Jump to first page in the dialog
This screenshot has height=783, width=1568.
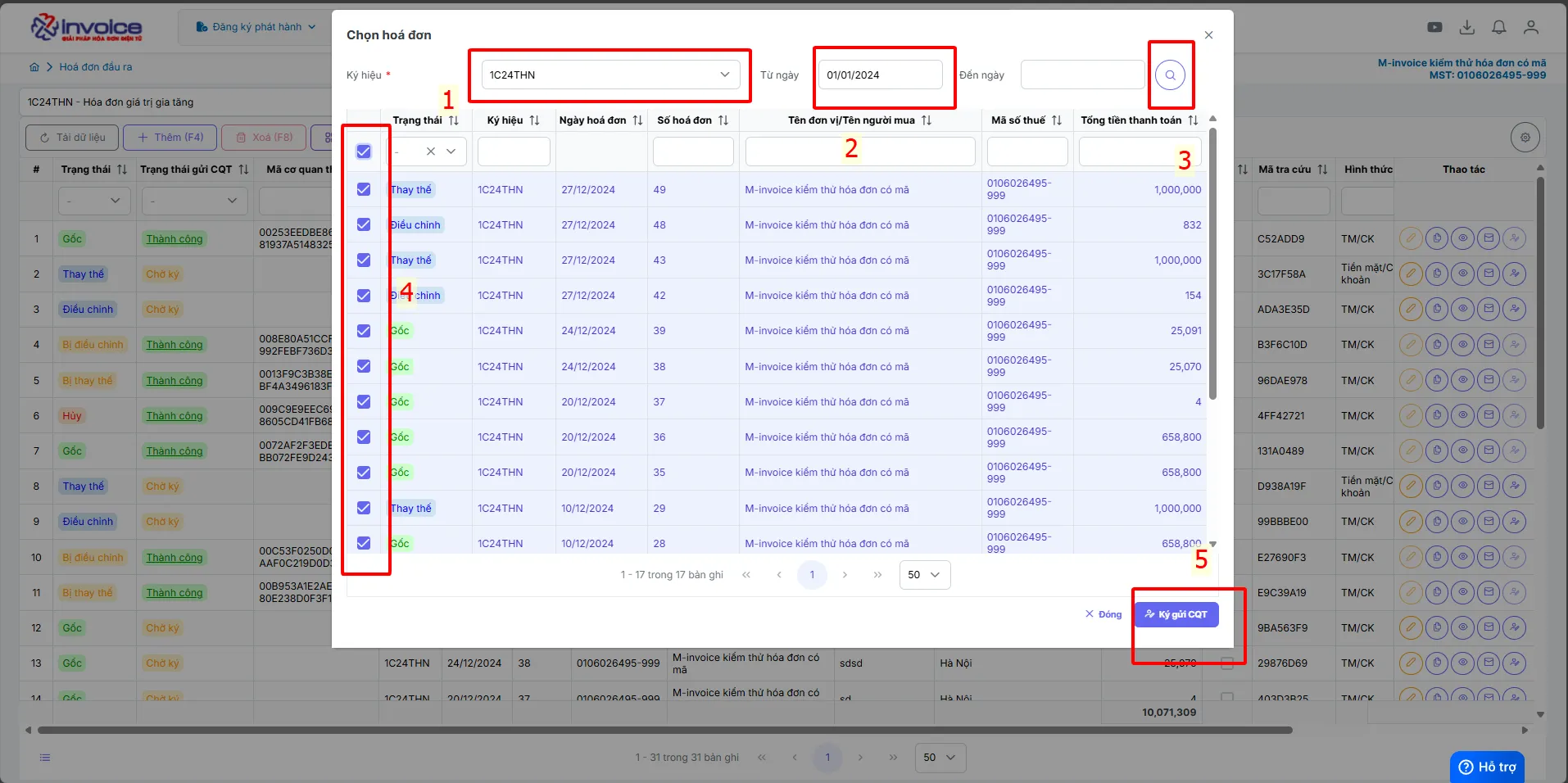[746, 575]
